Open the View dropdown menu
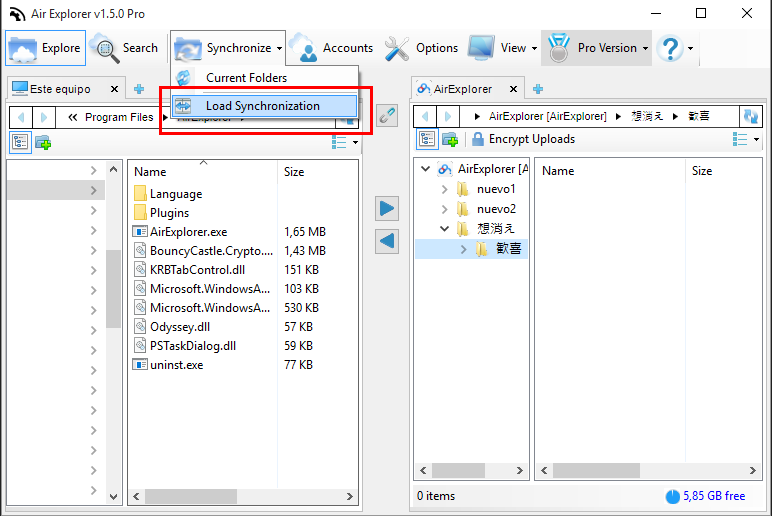Viewport: 772px width, 516px height. coord(502,48)
